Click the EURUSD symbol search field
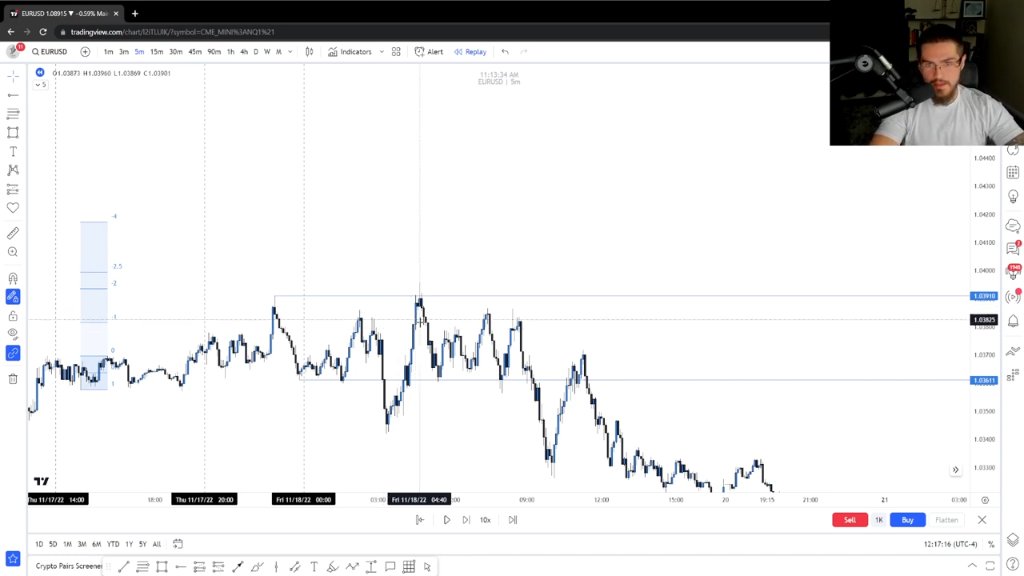 coord(50,52)
